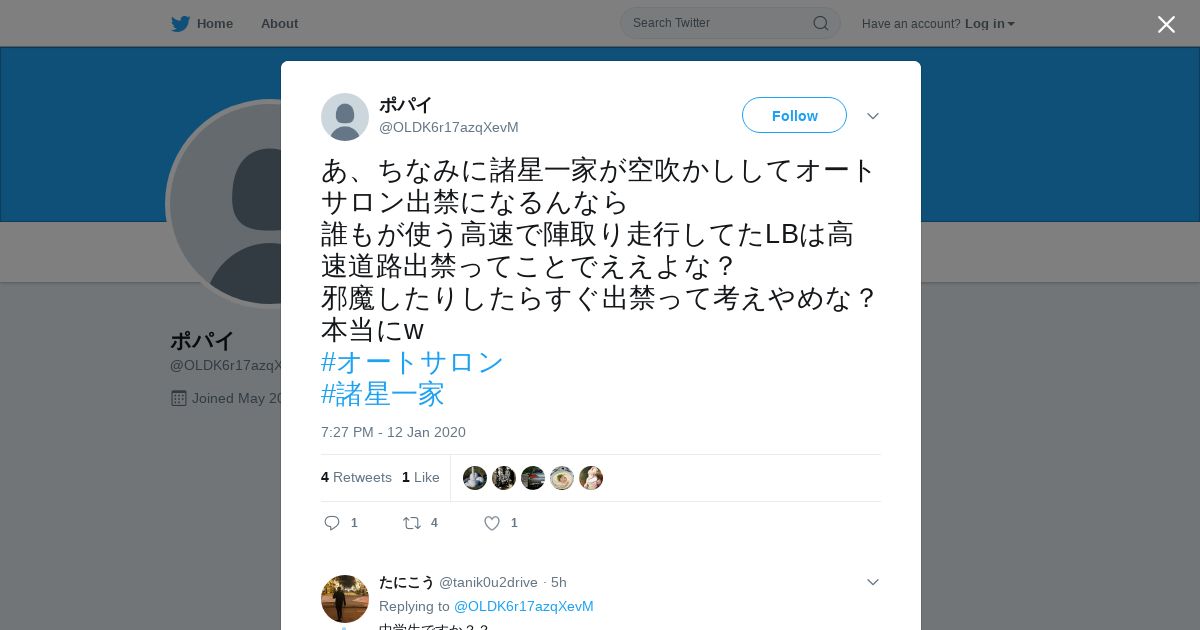Open the Log in dropdown
Image resolution: width=1200 pixels, height=630 pixels.
point(990,23)
